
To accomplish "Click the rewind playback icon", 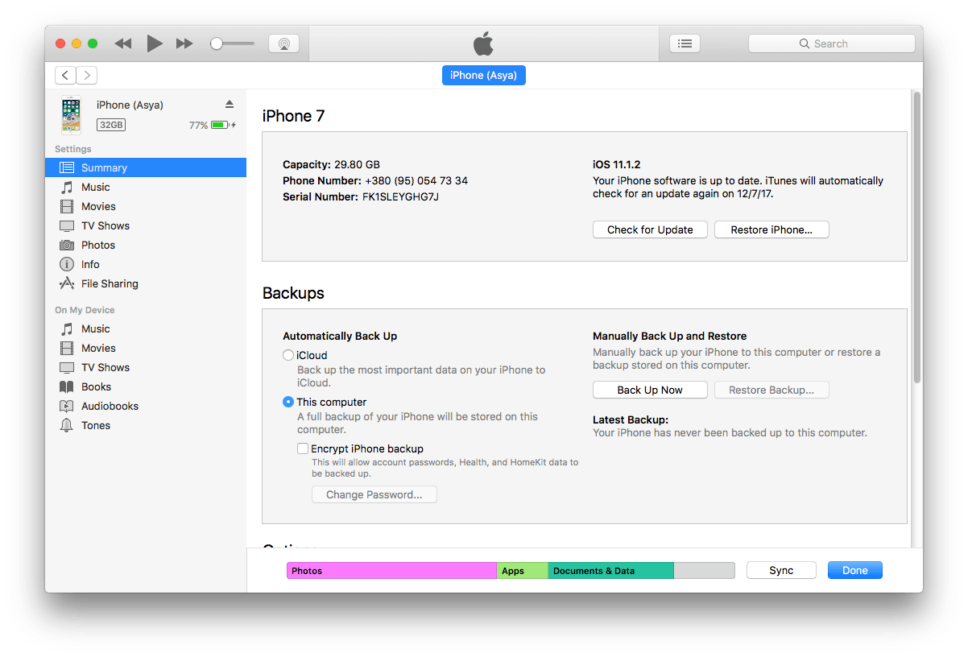I will [x=123, y=43].
